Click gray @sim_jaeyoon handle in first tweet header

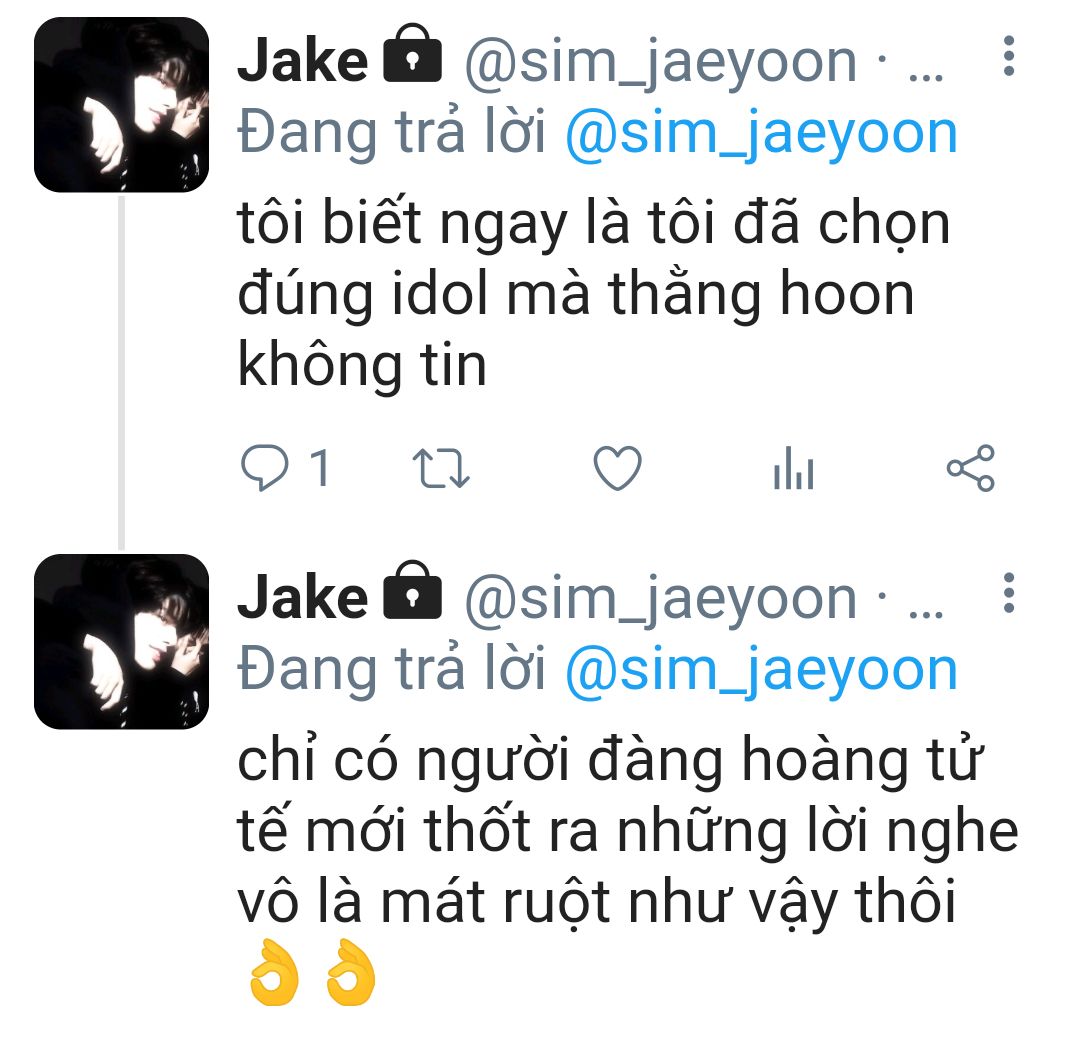coord(661,63)
